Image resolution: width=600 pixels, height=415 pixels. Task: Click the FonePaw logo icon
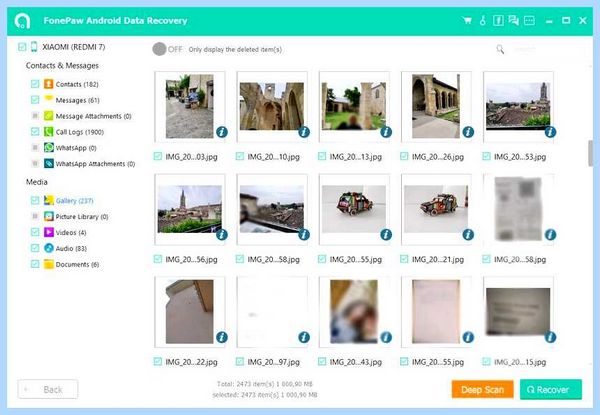point(22,21)
